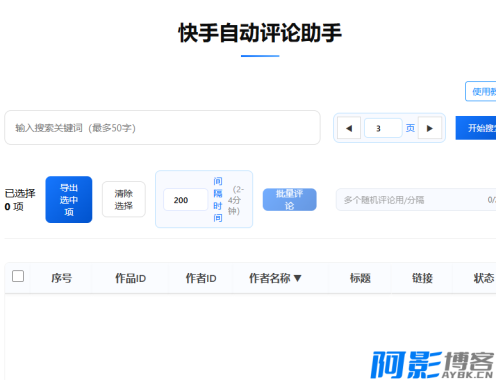Click the 状态 column header
The image size is (496, 380).
tap(483, 278)
